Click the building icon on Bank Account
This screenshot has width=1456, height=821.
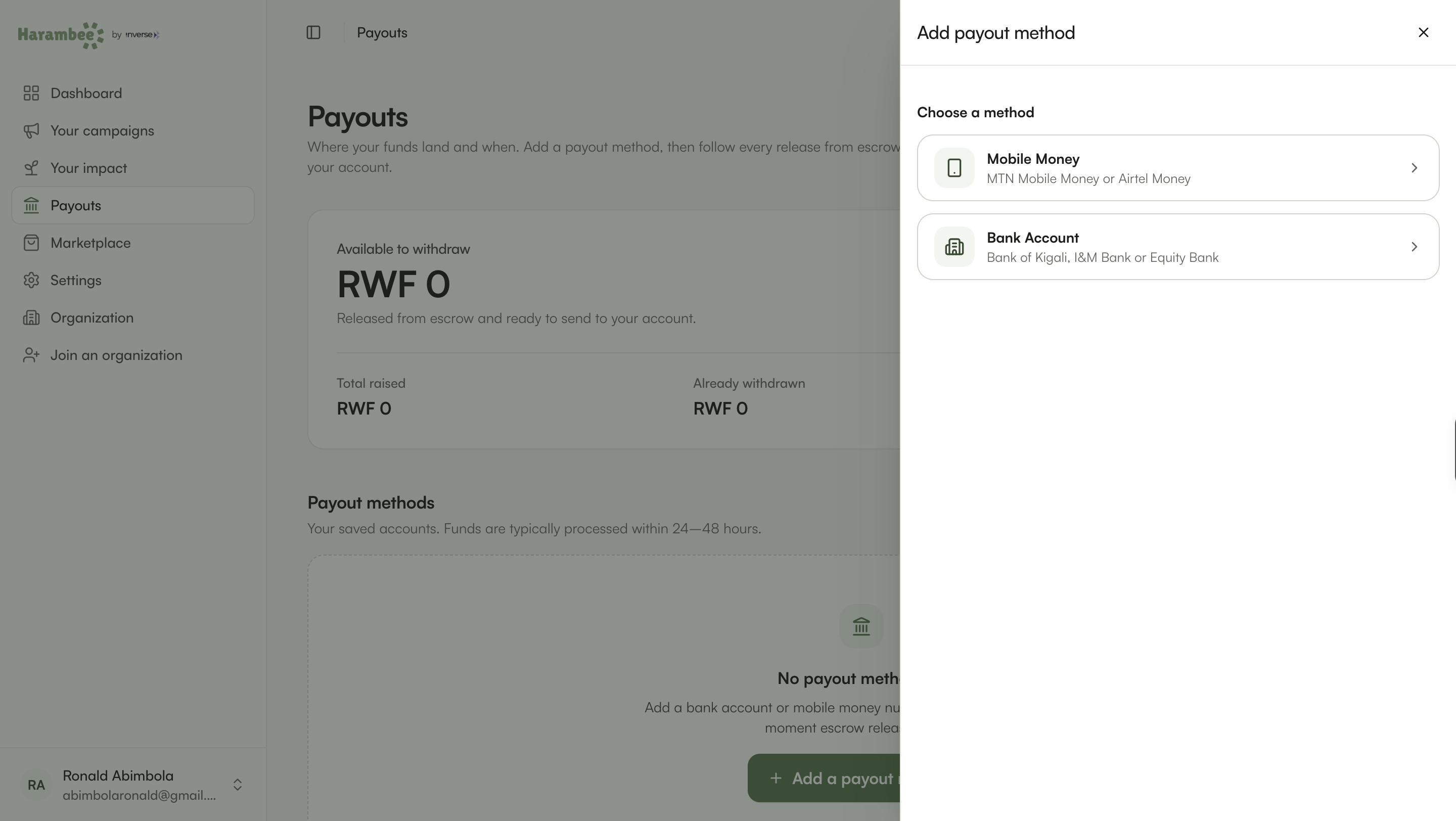[954, 247]
